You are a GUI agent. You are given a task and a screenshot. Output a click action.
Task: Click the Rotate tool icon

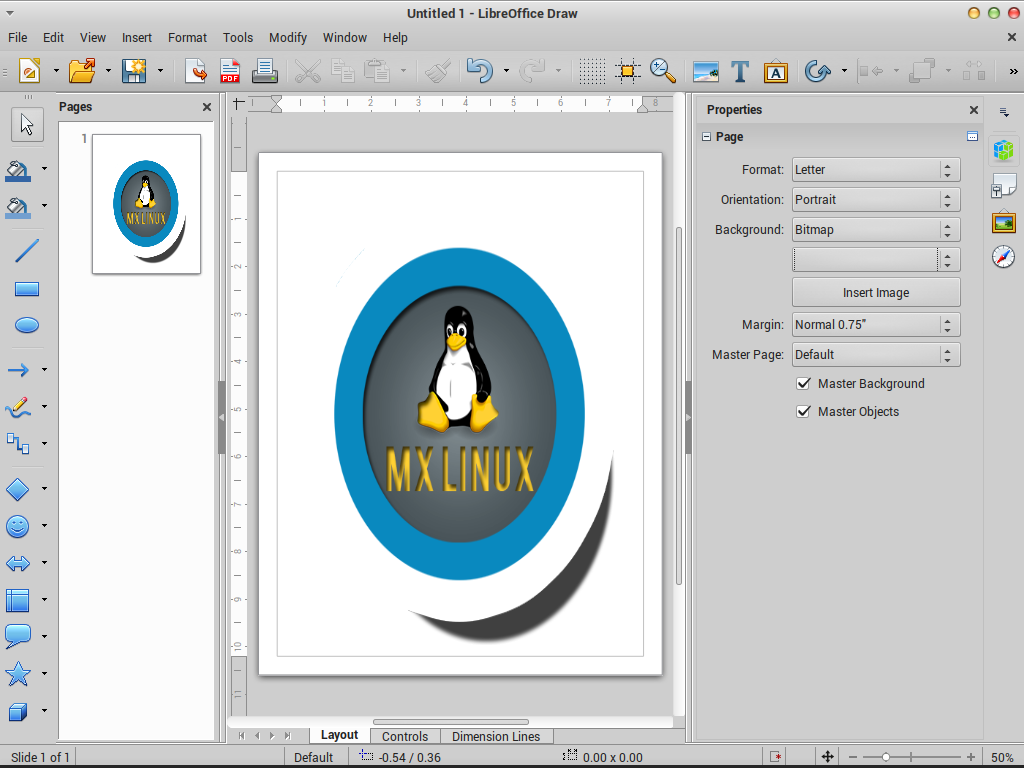pos(817,71)
